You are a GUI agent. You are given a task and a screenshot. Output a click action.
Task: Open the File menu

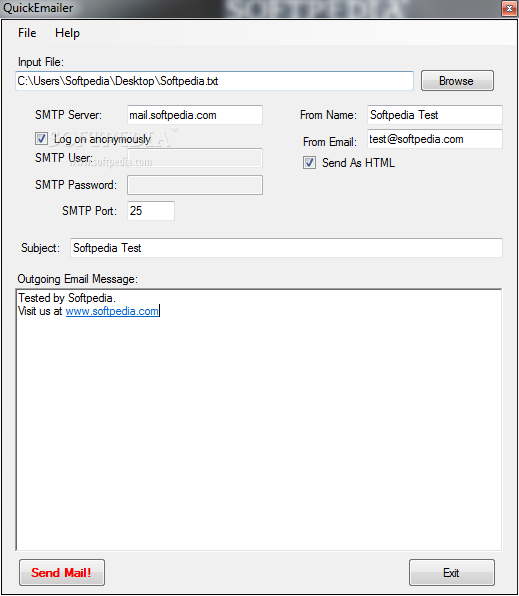click(27, 33)
